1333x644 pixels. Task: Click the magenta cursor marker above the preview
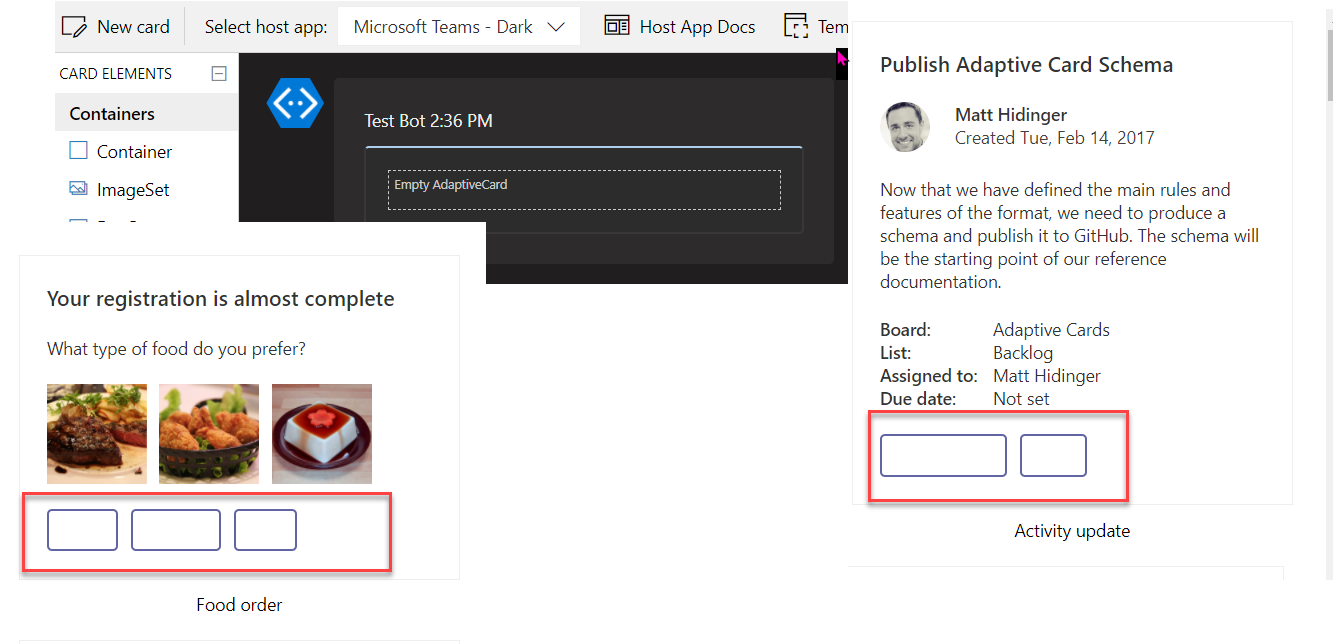pyautogui.click(x=840, y=57)
